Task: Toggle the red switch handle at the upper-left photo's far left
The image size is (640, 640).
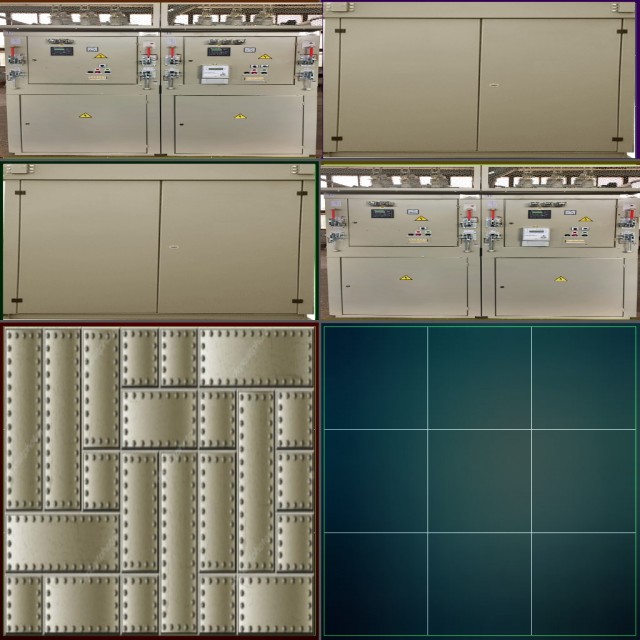Action: click(x=15, y=52)
